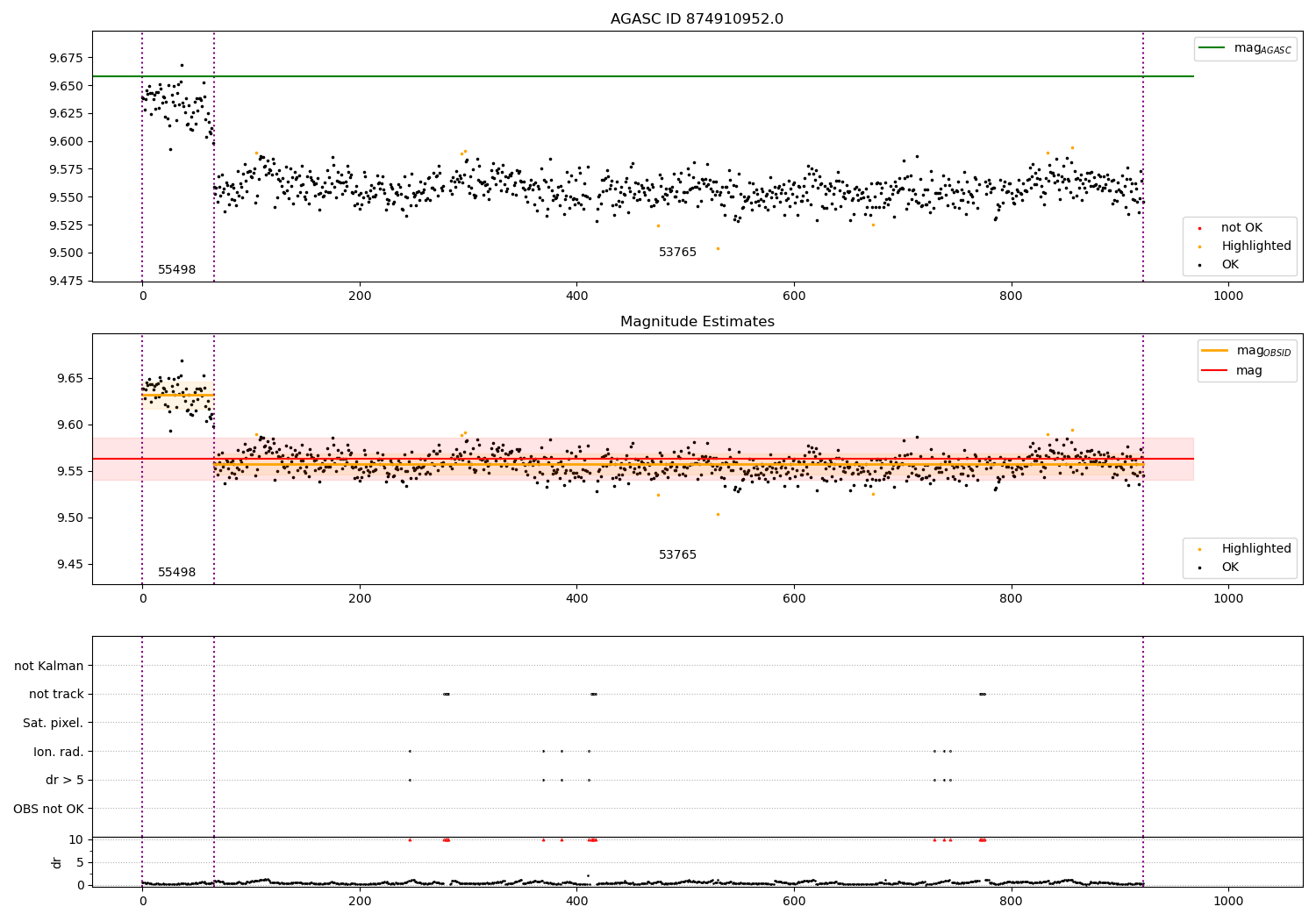Click the "dr > 5" axis label

pyautogui.click(x=65, y=780)
